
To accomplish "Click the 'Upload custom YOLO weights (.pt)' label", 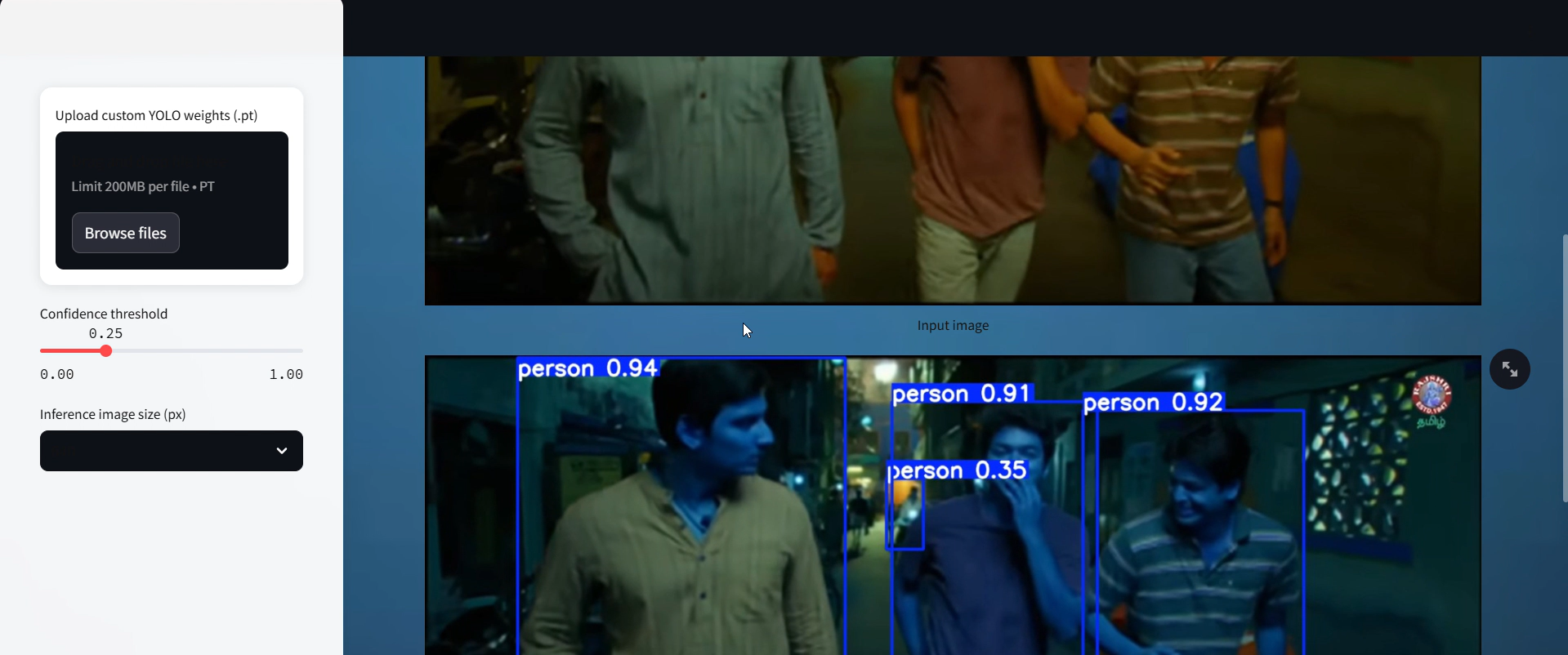I will [157, 115].
